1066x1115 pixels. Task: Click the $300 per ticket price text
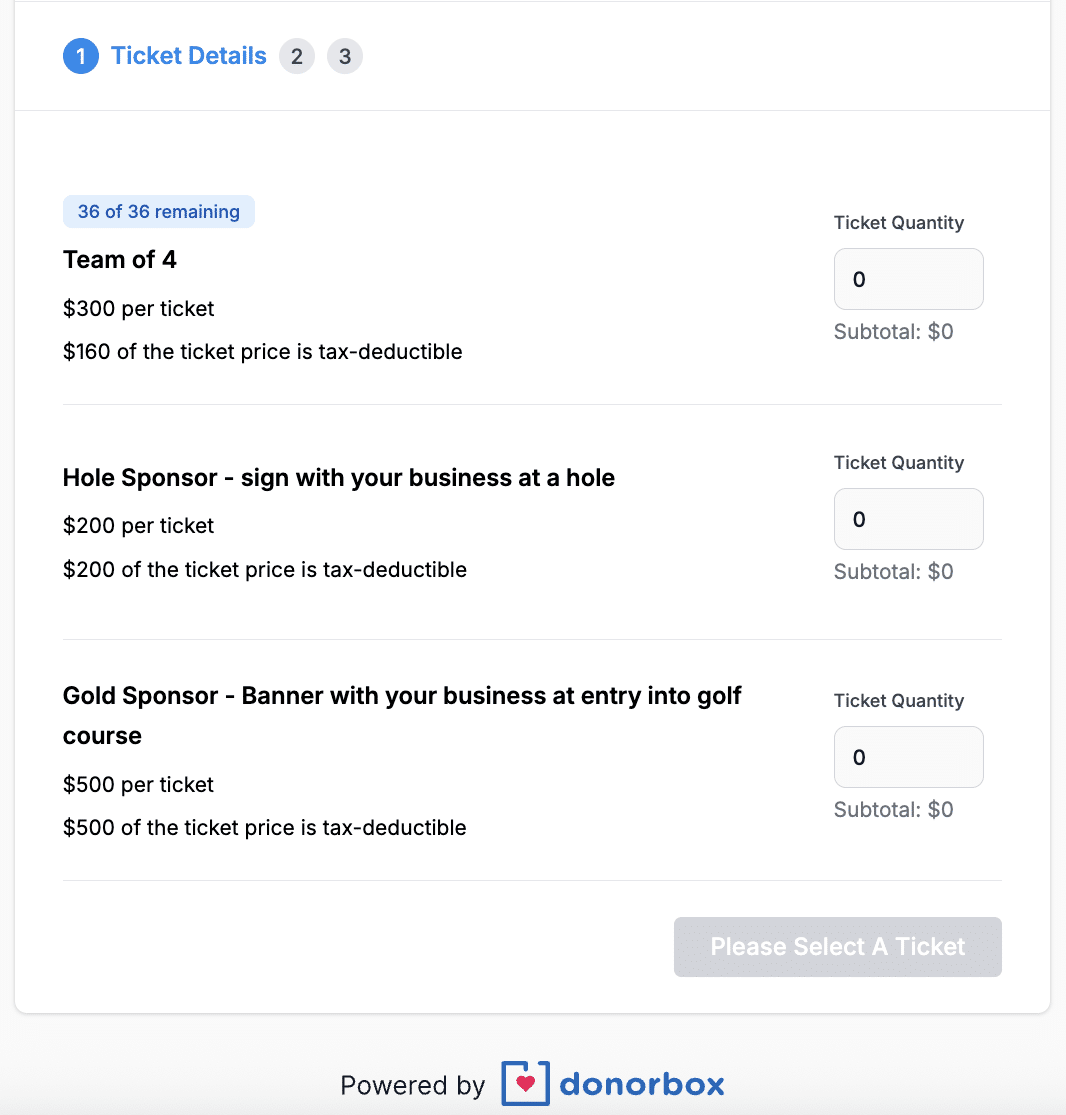click(139, 309)
